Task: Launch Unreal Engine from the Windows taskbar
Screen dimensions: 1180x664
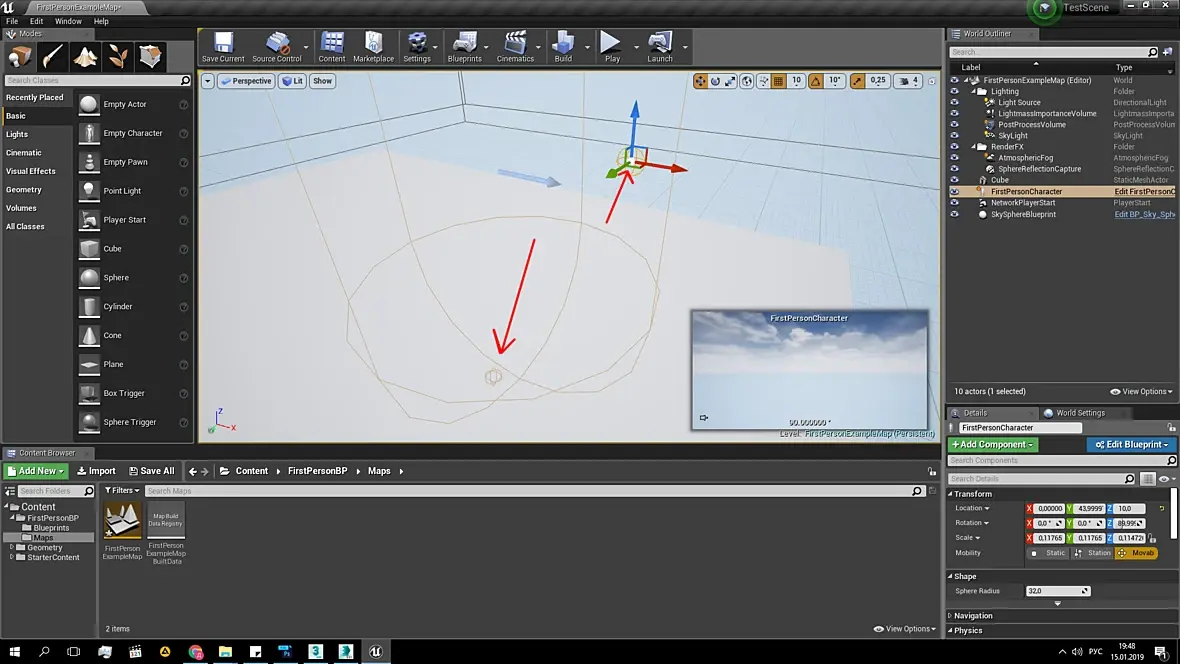Action: 376,651
